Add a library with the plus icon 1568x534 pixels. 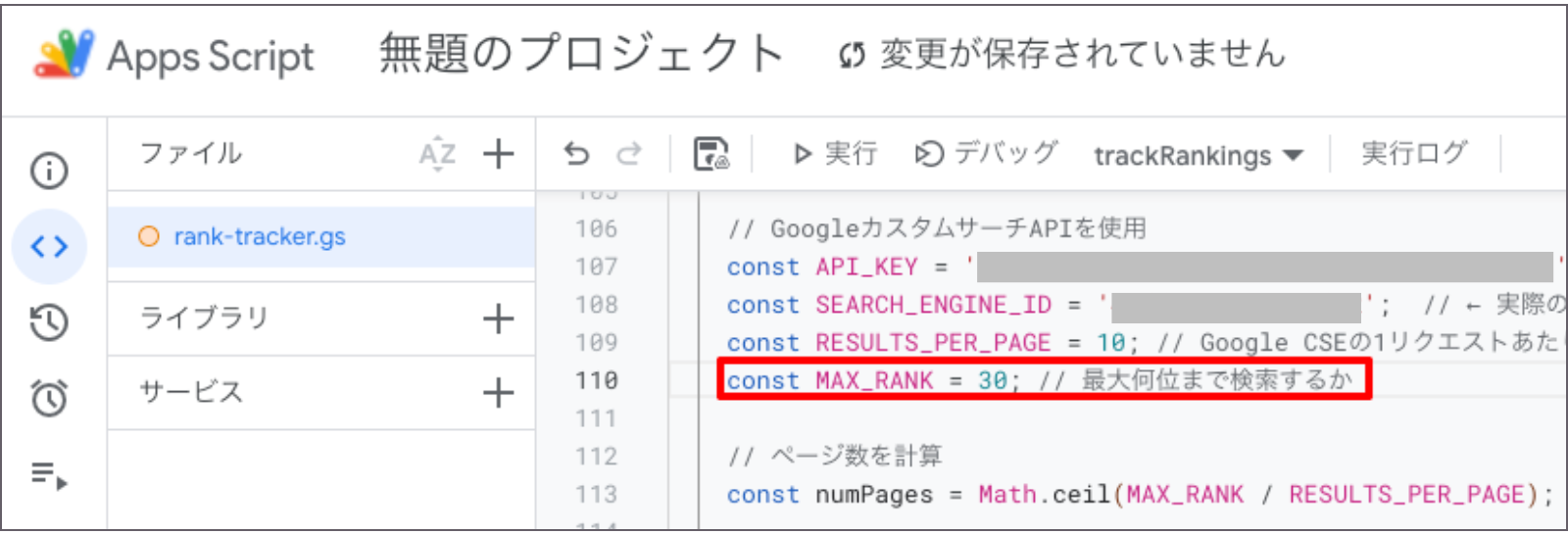[499, 318]
